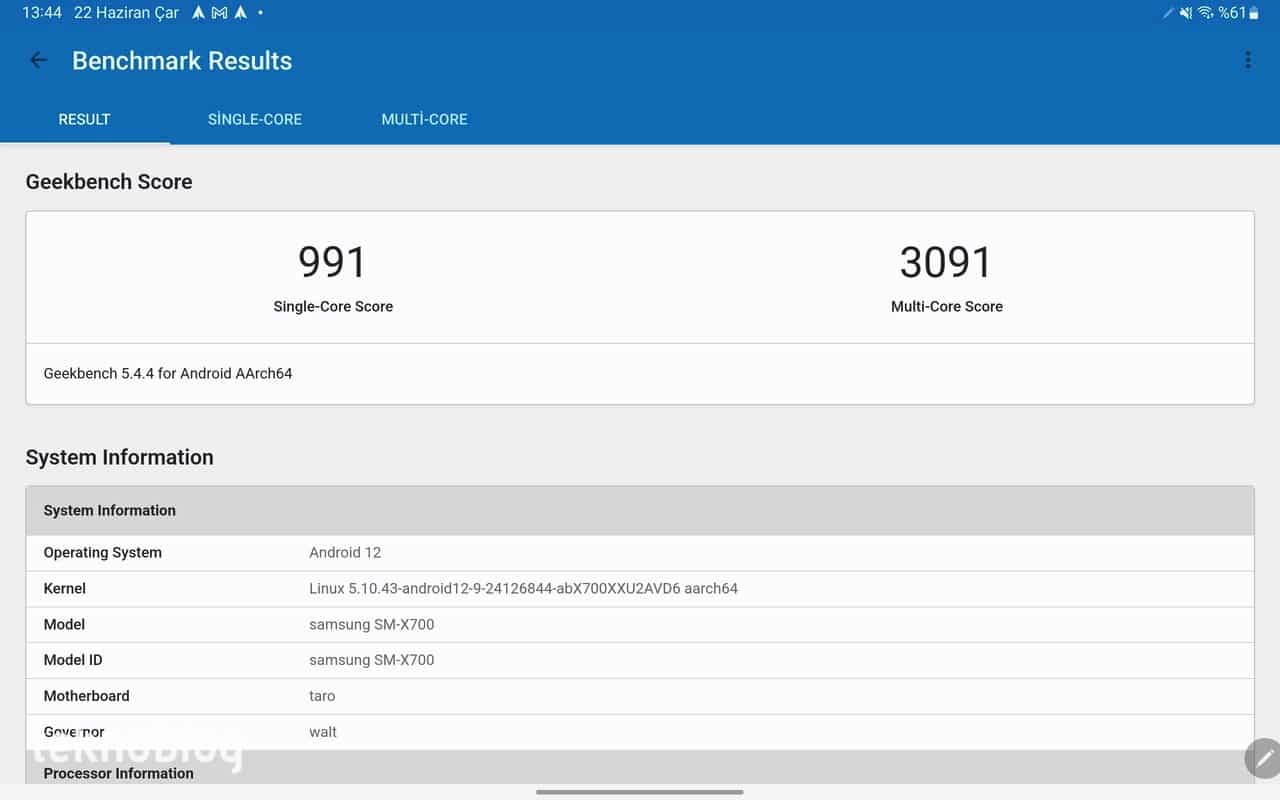Select the Kernel row
This screenshot has width=1280, height=800.
point(640,588)
